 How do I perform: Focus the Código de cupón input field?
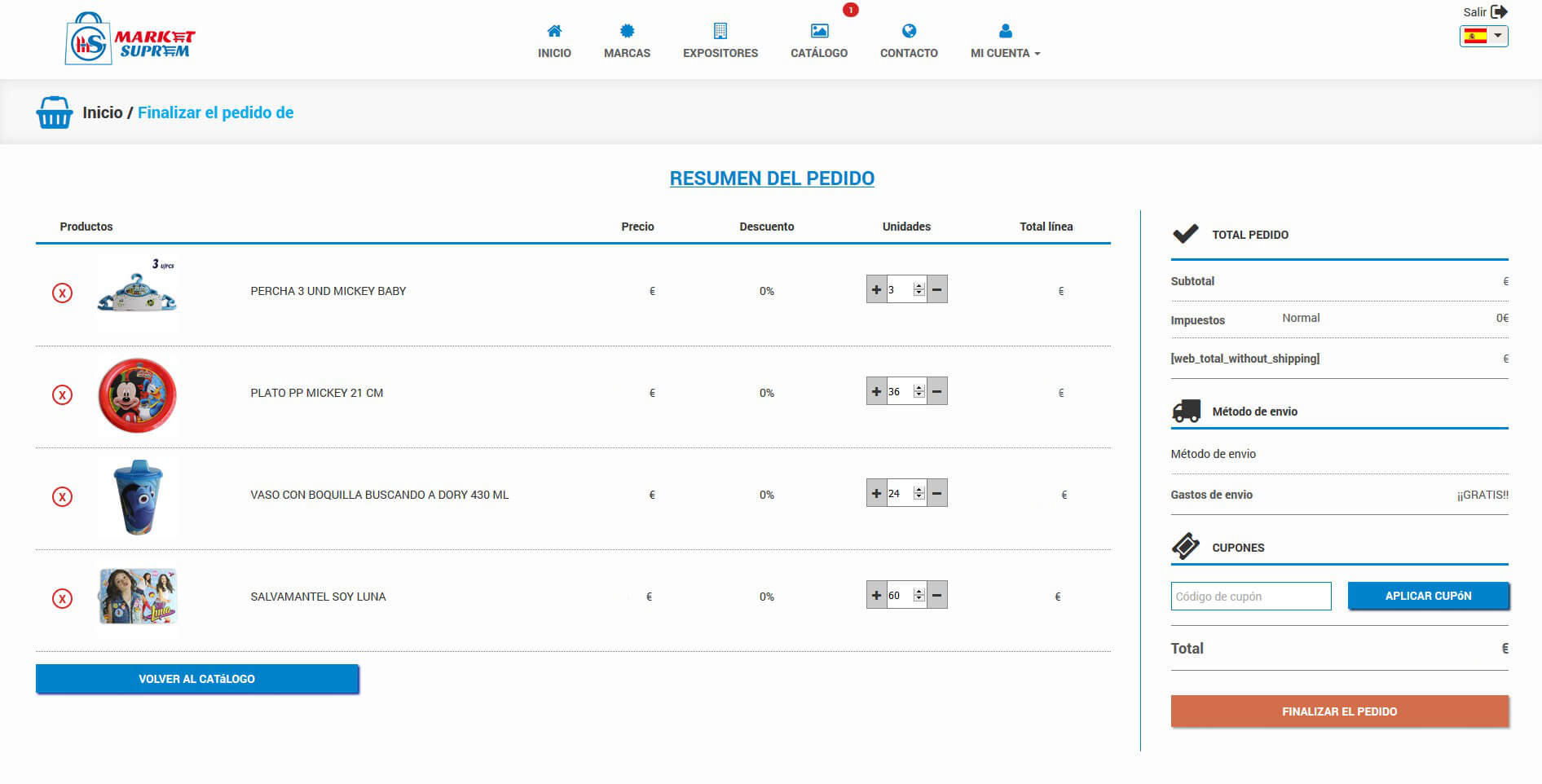[x=1250, y=596]
